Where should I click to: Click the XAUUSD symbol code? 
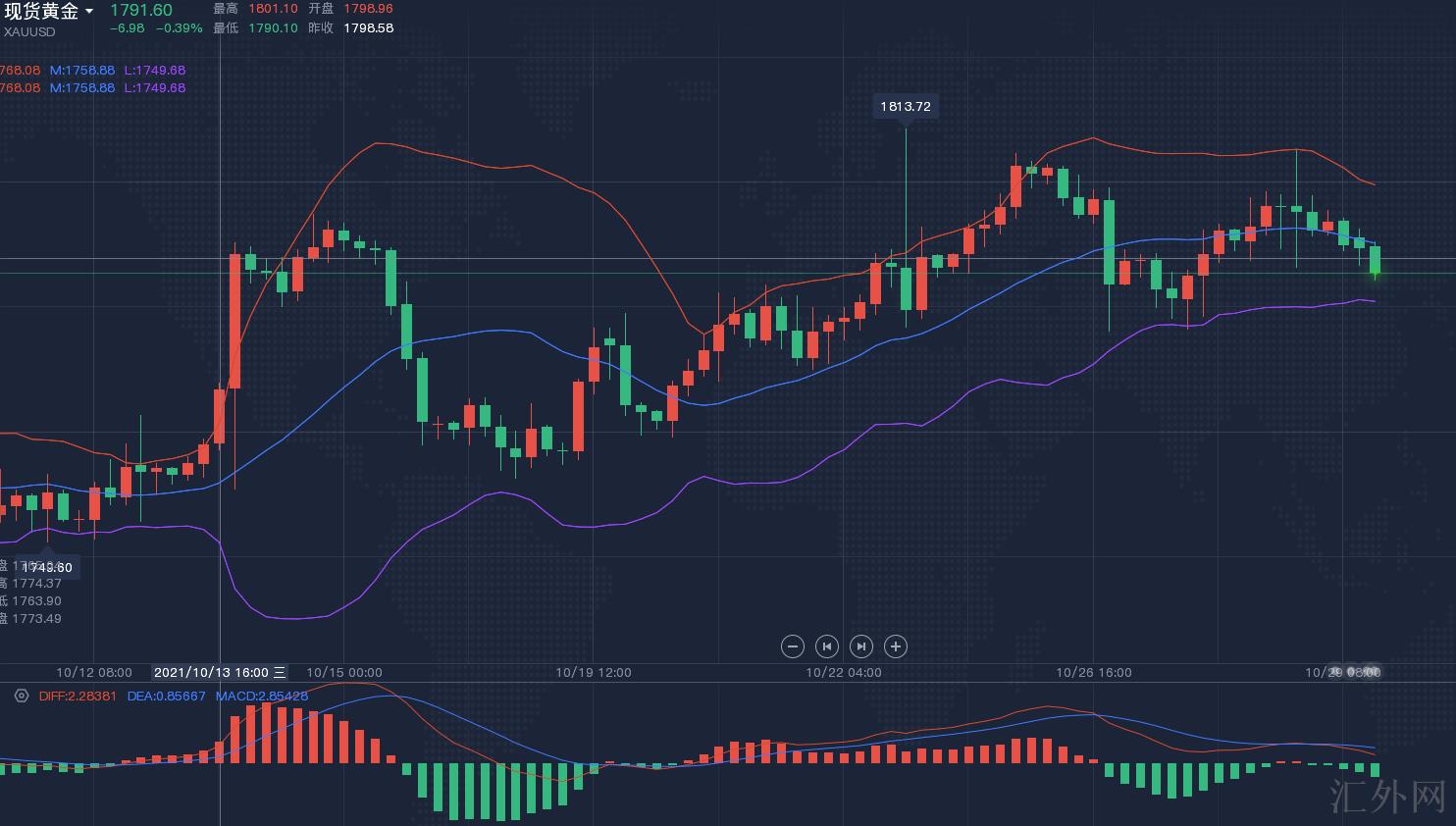[29, 31]
